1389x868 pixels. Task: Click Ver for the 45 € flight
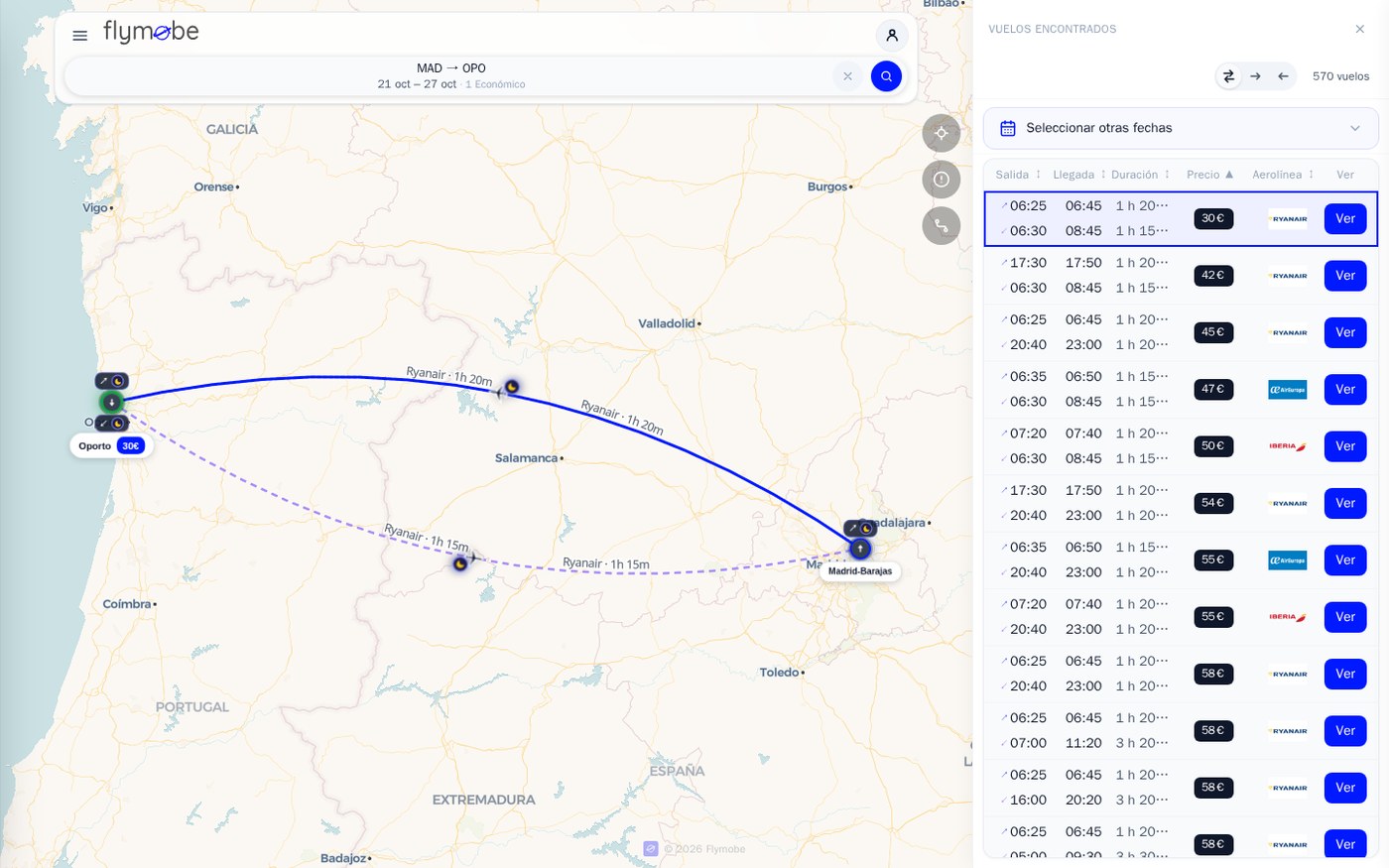tap(1345, 332)
